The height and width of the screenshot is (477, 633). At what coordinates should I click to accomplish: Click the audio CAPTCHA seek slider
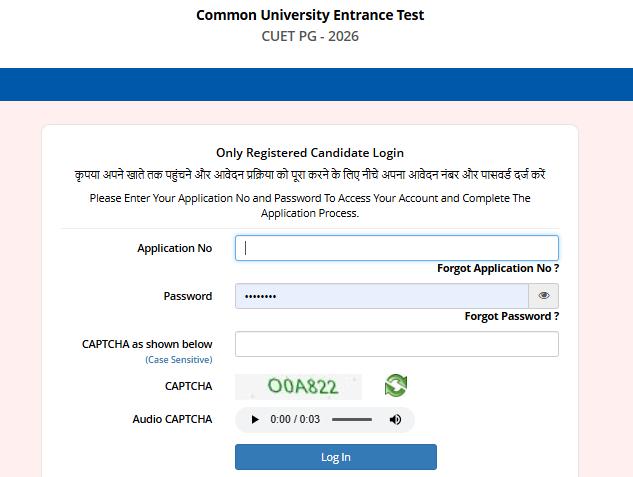[x=351, y=419]
